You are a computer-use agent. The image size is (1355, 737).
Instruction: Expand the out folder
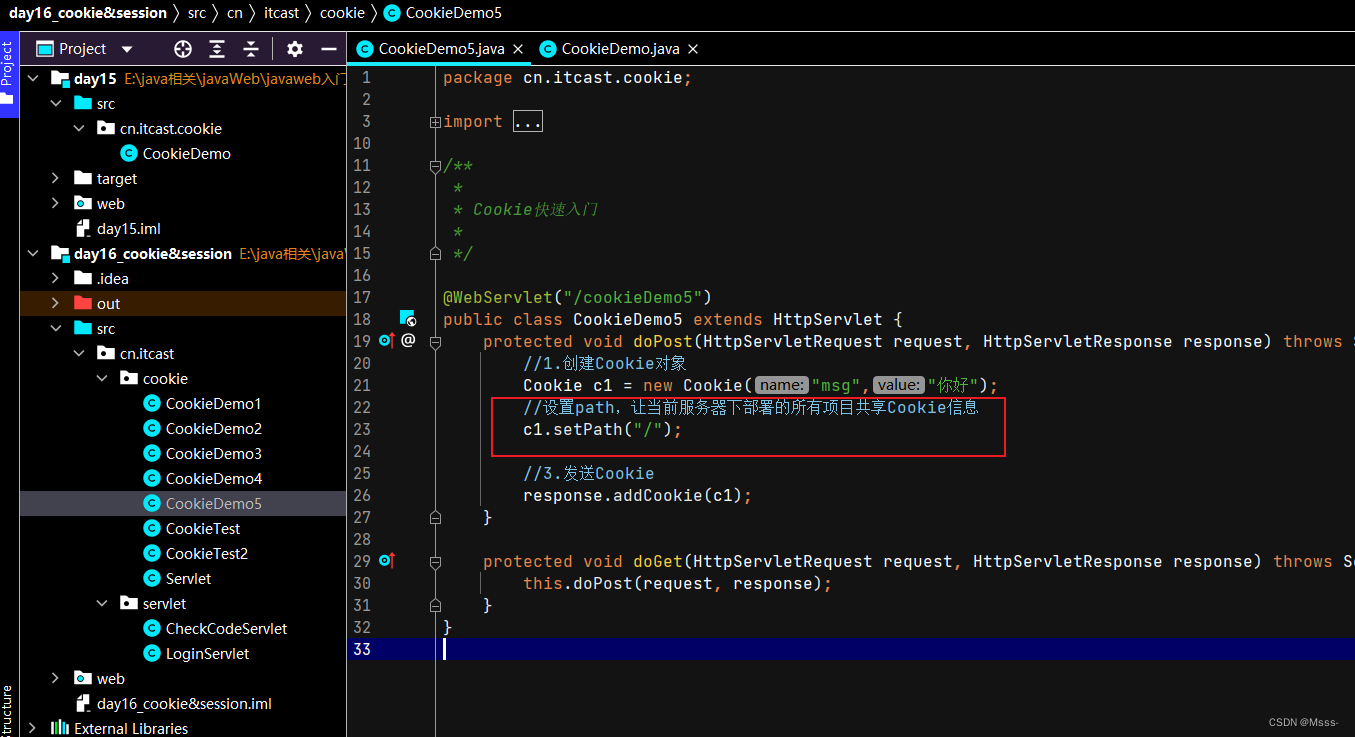56,304
